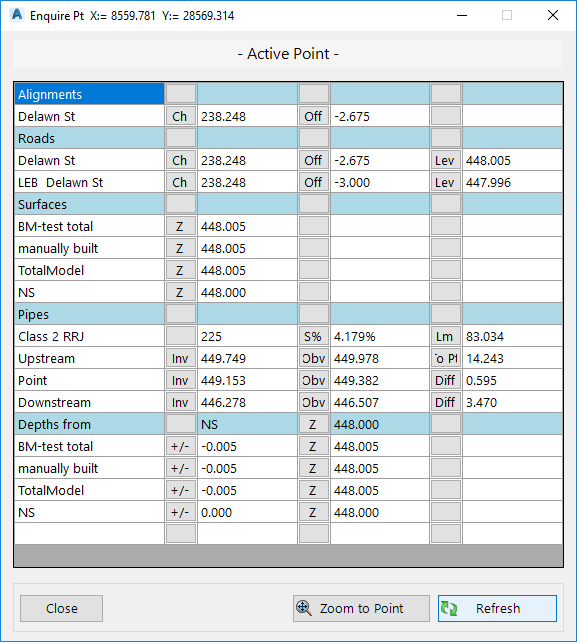
Task: Click distance value 14.243
Action: click(x=484, y=358)
